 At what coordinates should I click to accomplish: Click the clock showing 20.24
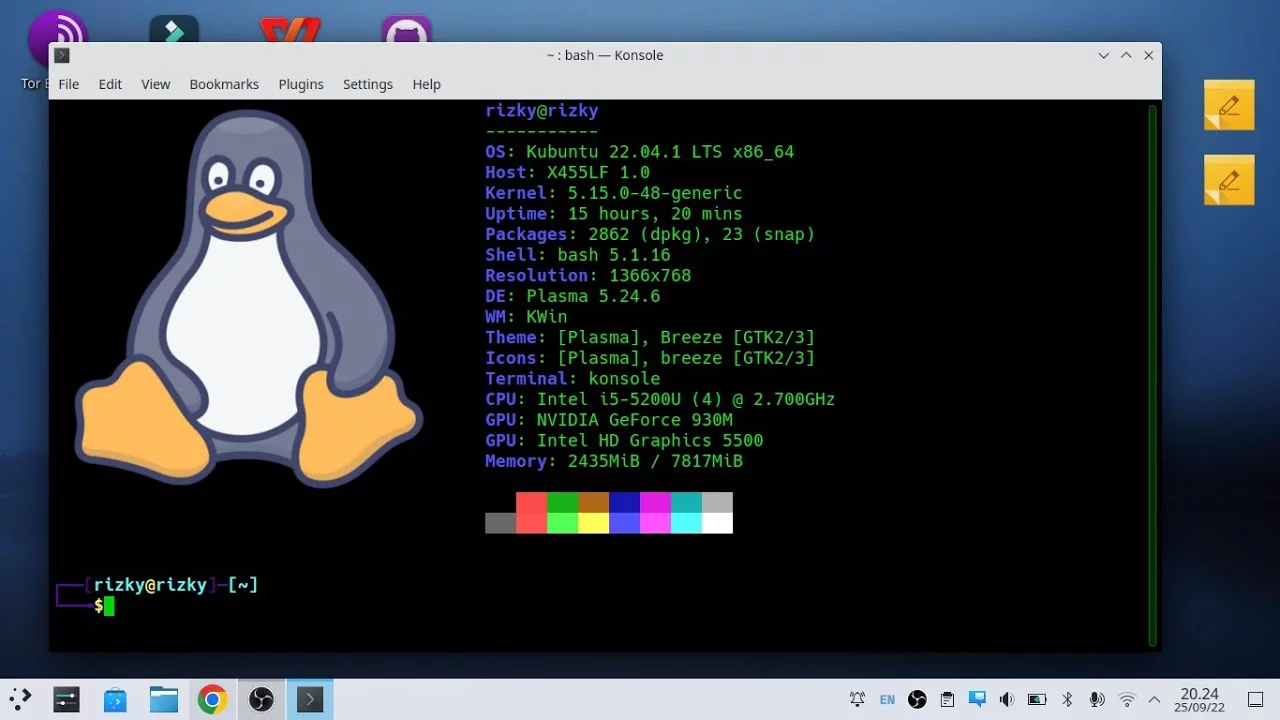click(x=1199, y=700)
